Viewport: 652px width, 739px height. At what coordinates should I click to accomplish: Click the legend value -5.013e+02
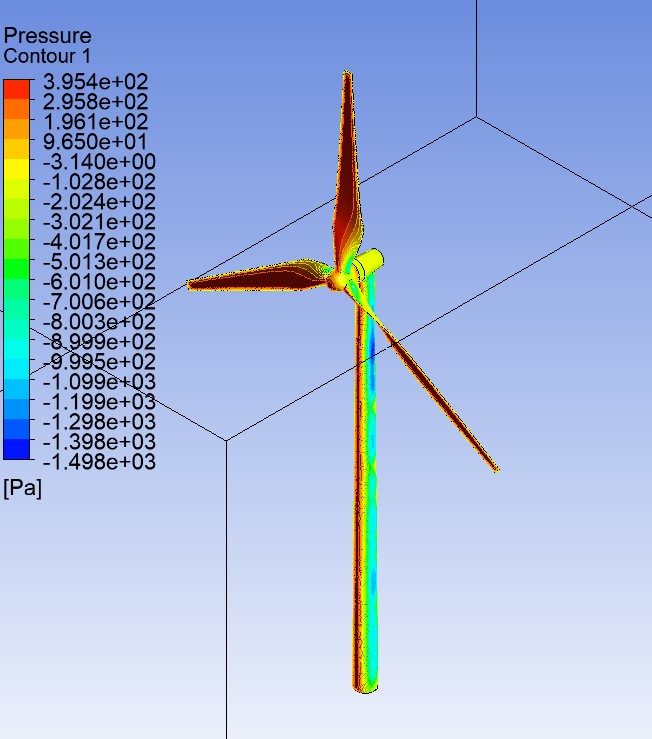click(x=99, y=262)
